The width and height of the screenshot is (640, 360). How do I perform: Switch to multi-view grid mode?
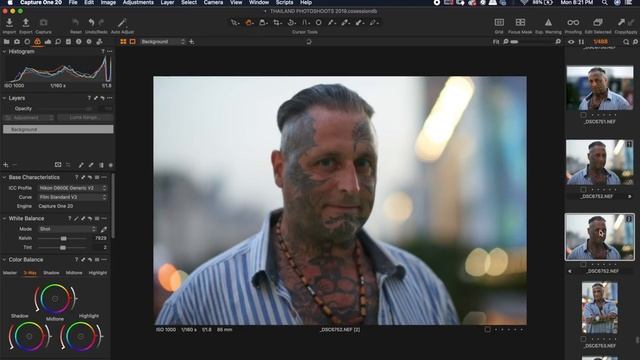pos(123,42)
